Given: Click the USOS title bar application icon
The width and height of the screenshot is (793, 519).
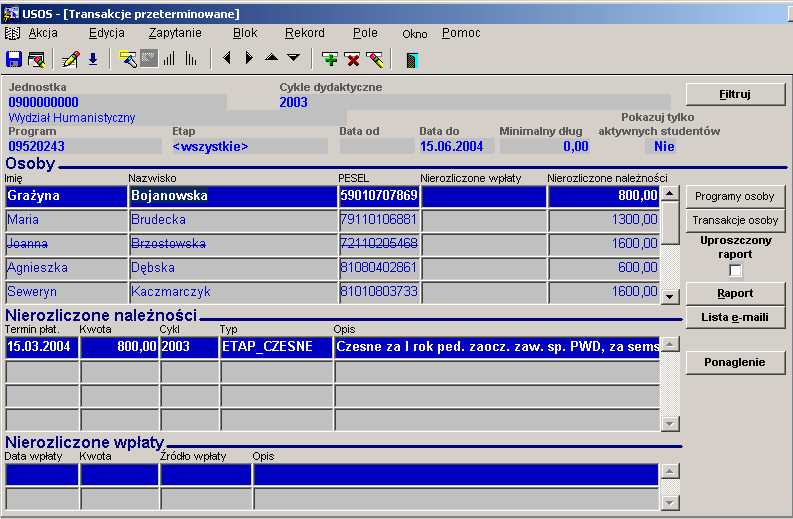Looking at the screenshot, I should (10, 14).
